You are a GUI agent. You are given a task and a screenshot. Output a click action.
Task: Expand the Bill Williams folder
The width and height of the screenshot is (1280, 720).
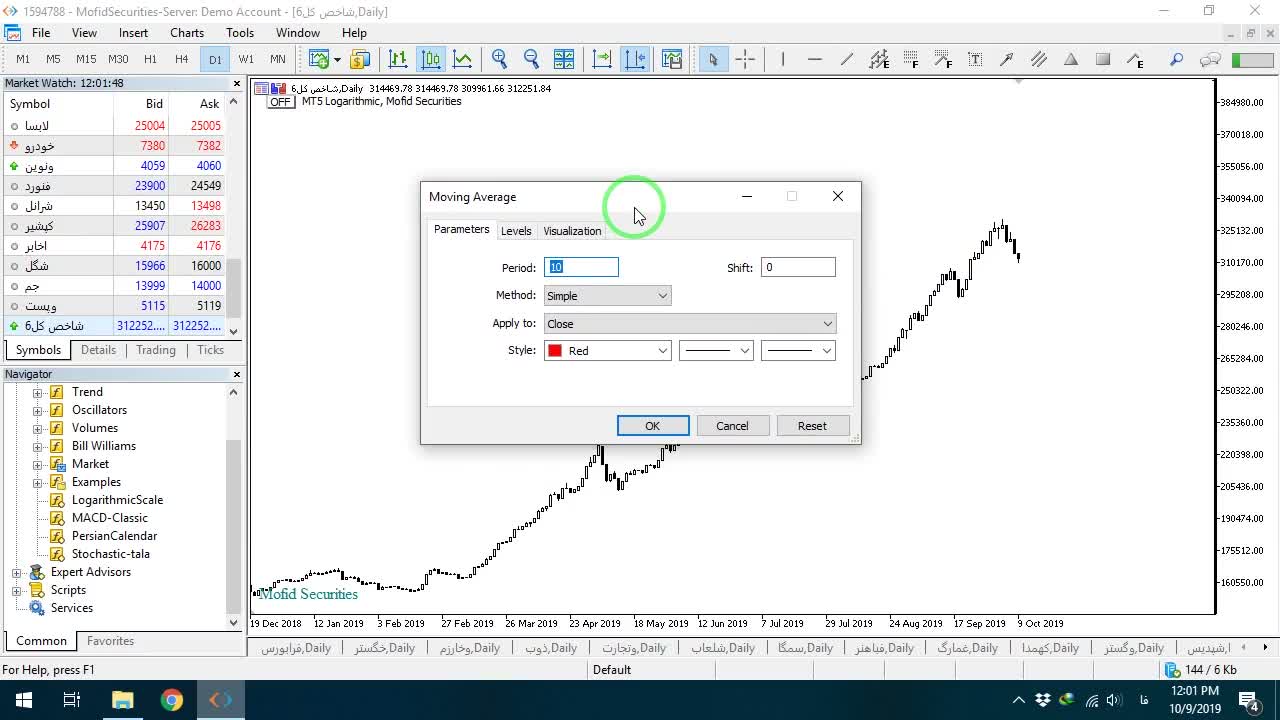tap(38, 446)
